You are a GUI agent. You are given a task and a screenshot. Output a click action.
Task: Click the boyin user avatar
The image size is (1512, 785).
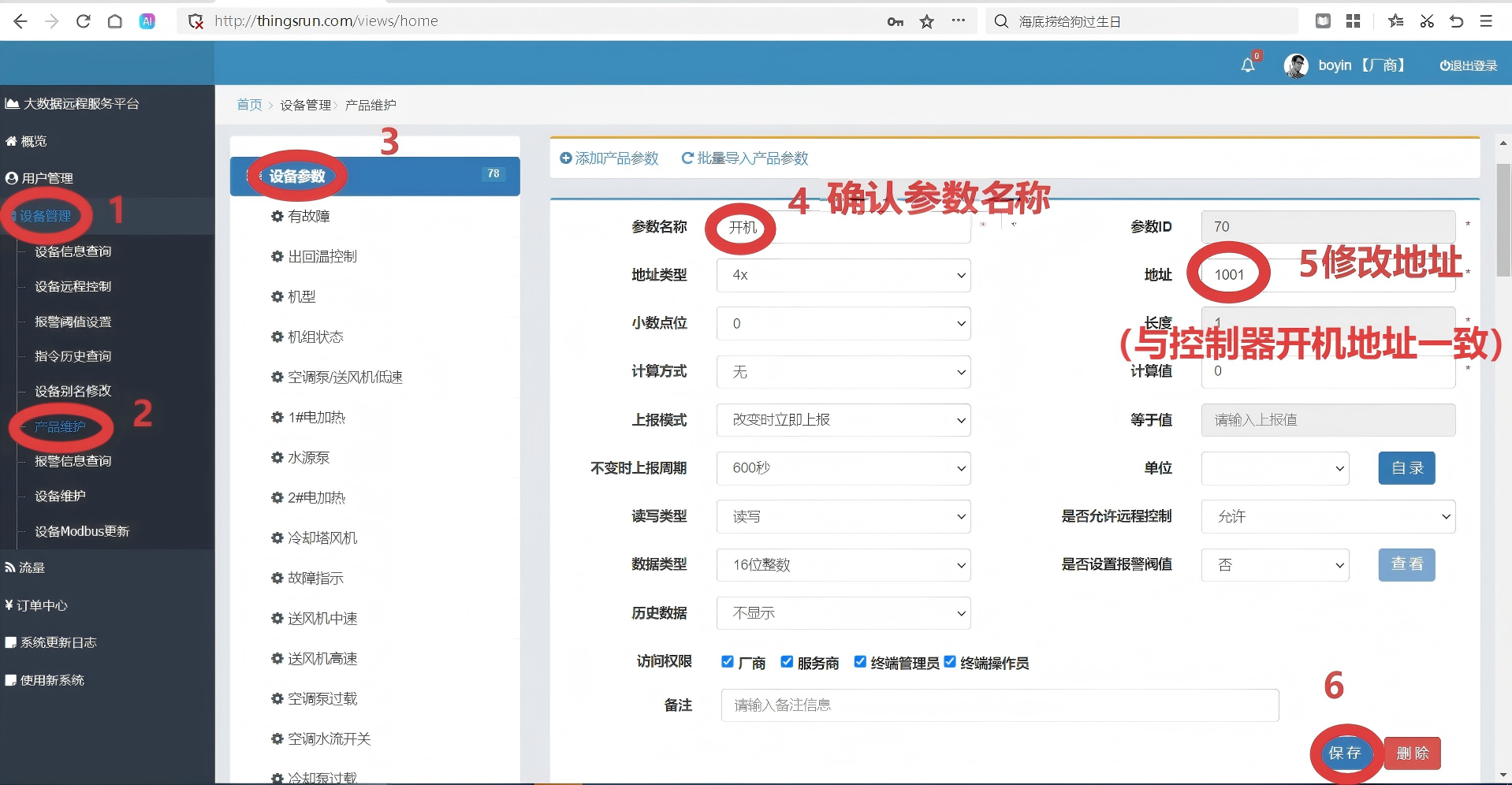1295,65
